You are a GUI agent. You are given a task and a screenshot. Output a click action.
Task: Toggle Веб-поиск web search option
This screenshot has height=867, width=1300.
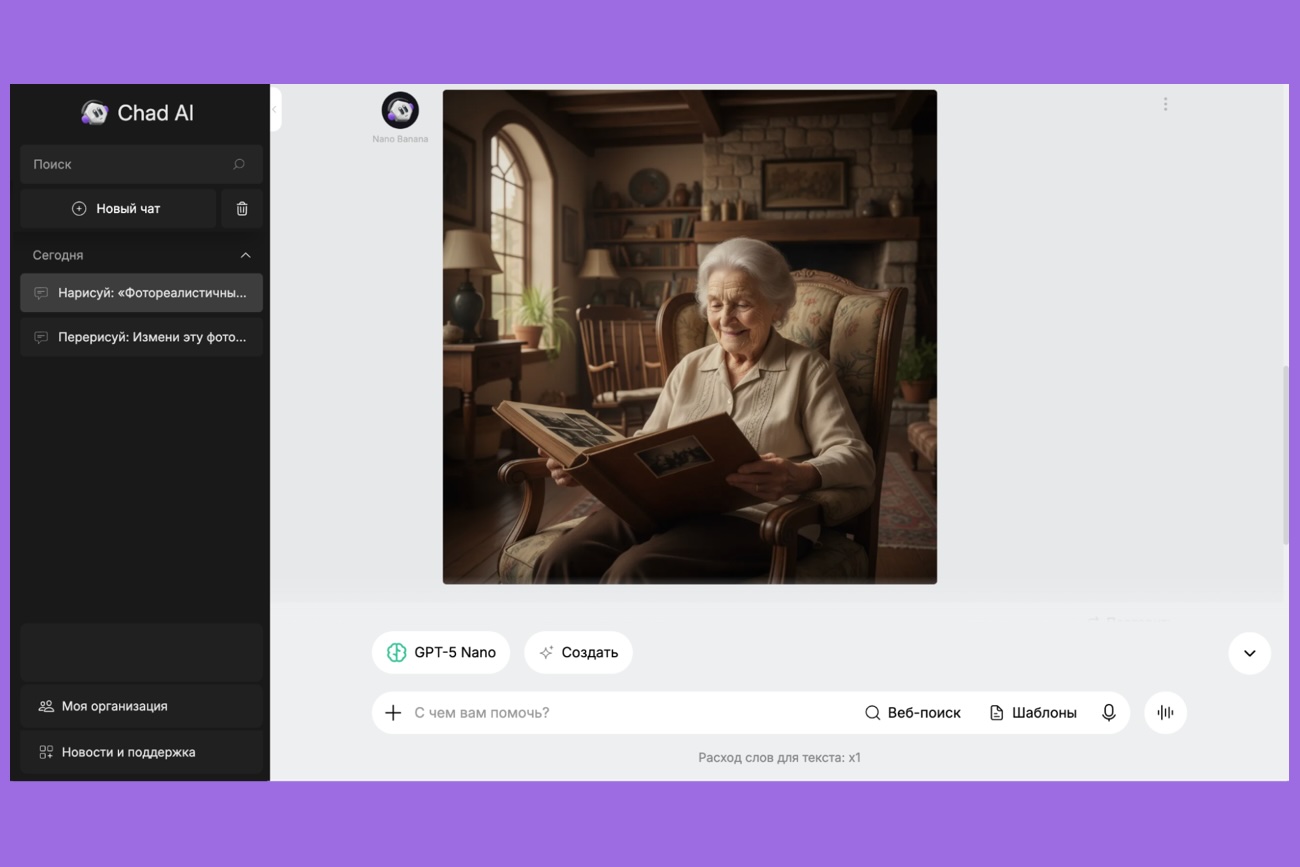click(x=912, y=713)
